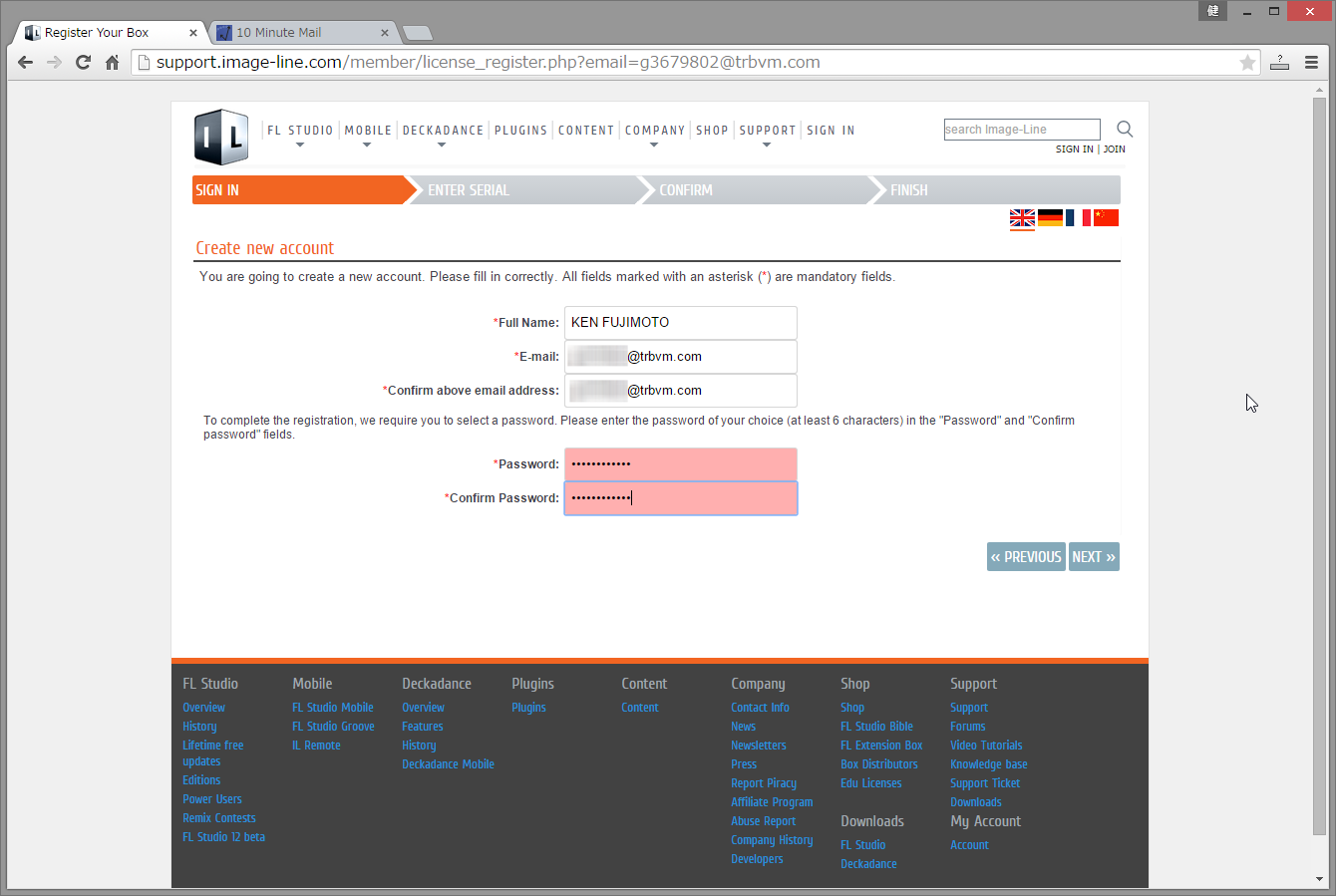Viewport: 1336px width, 896px height.
Task: Go back with browser back arrow
Action: 26,62
